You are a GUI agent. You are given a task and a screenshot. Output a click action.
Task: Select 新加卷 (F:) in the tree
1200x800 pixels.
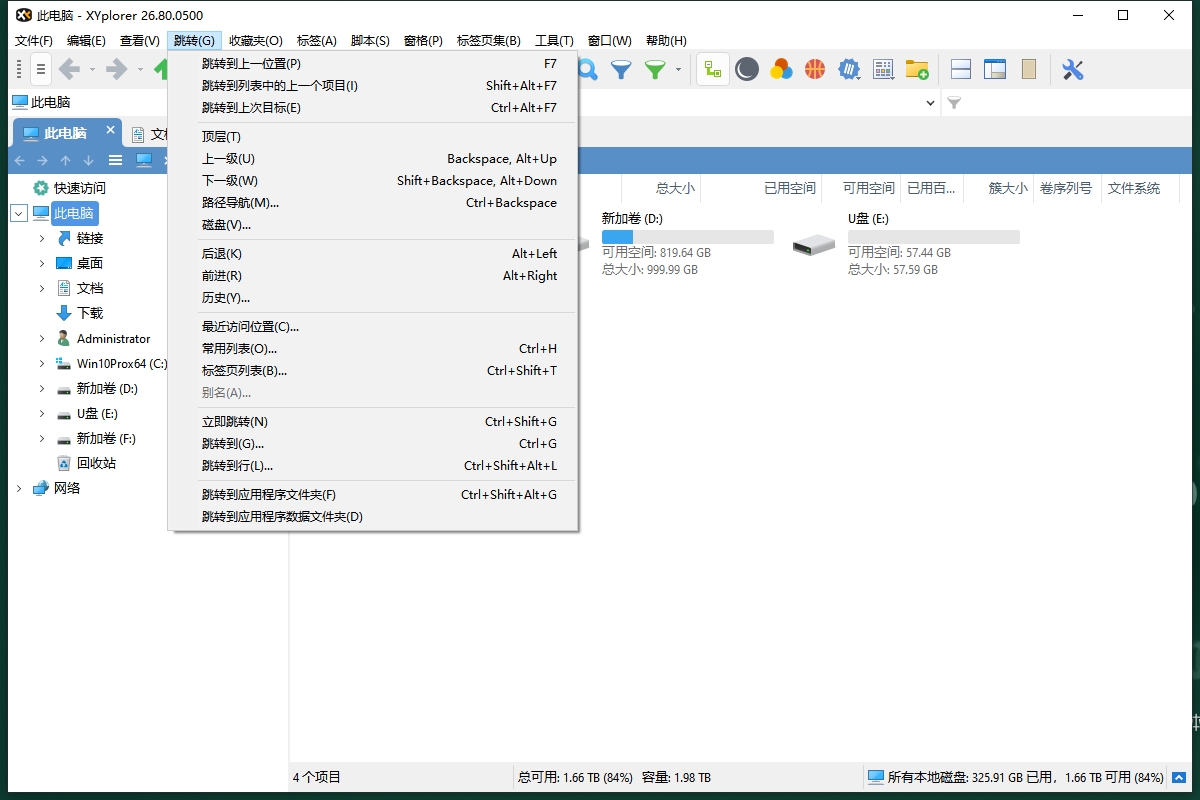106,438
